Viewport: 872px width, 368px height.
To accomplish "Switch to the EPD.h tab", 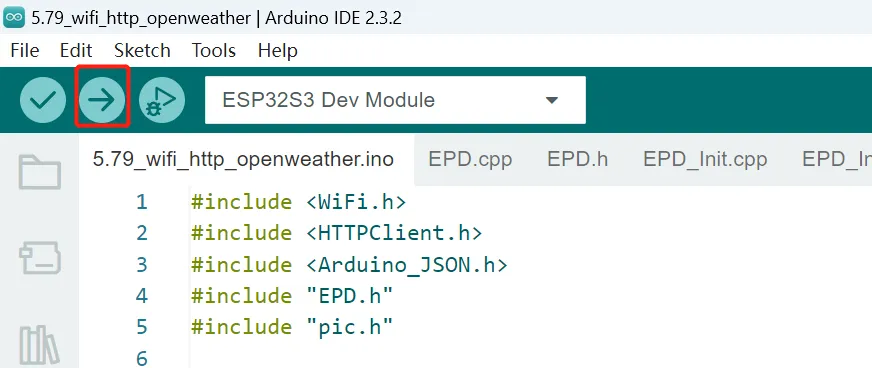I will pos(577,160).
